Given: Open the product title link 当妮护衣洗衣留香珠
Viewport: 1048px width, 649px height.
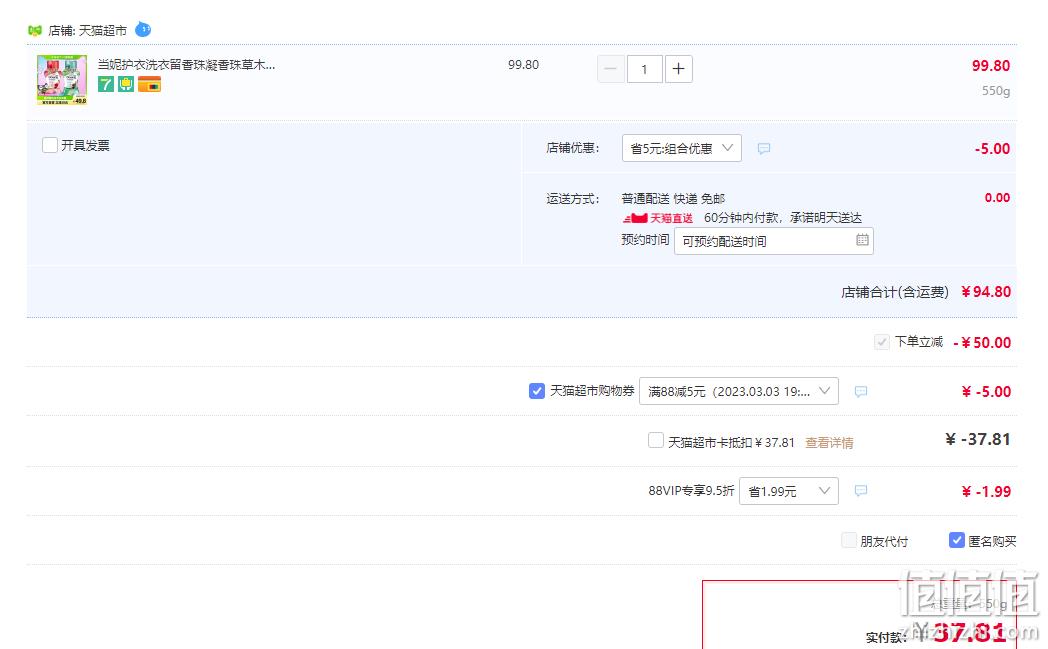Looking at the screenshot, I should [x=186, y=65].
